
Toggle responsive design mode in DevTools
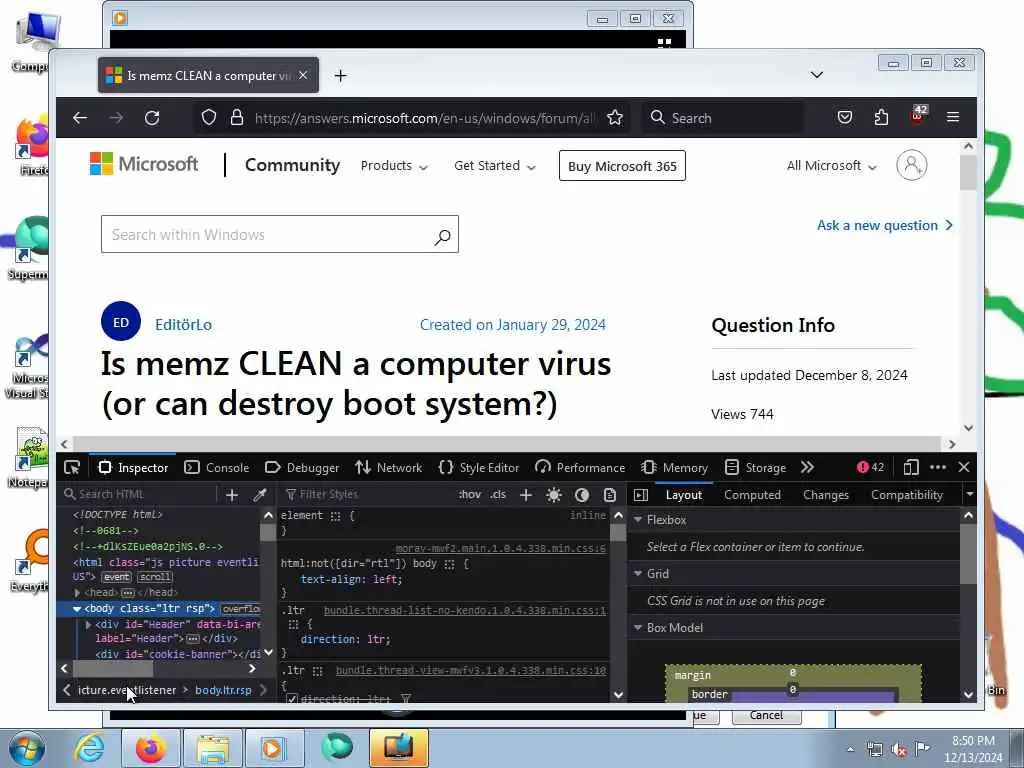point(910,468)
